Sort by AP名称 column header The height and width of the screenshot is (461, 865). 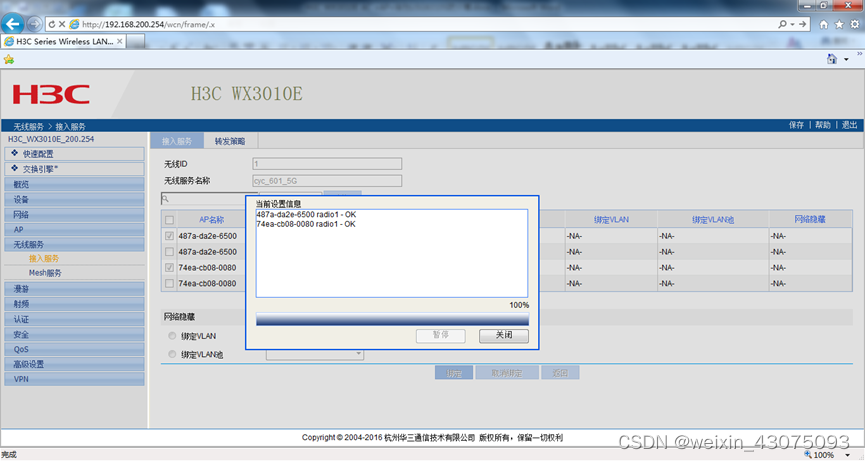pos(211,220)
